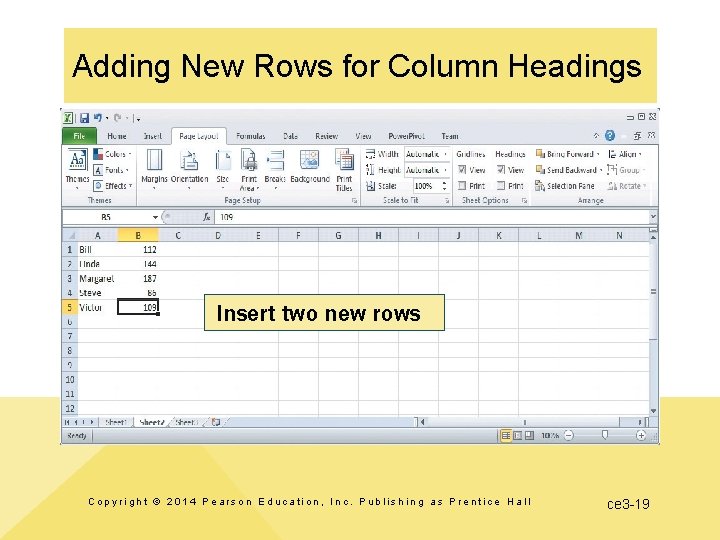Switch to the Home tab
The height and width of the screenshot is (540, 720).
[117, 136]
